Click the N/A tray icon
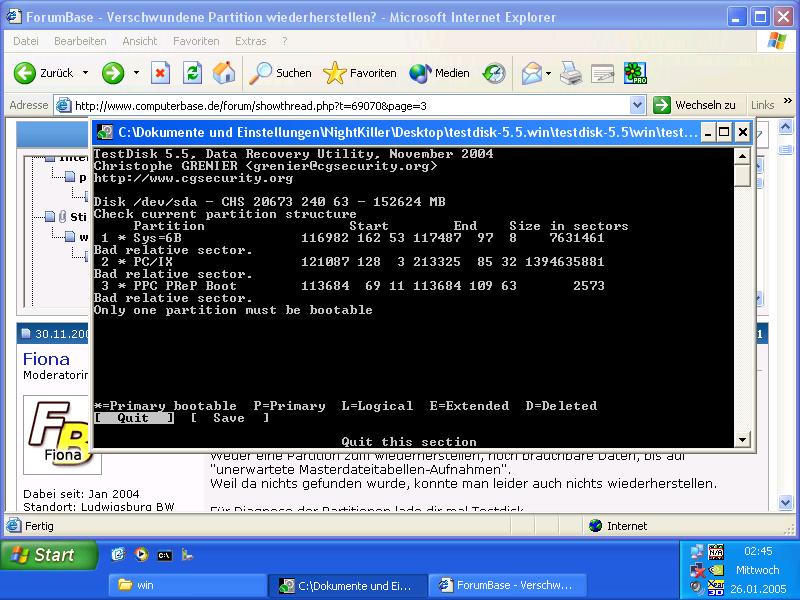Image resolution: width=800 pixels, height=600 pixels. (x=716, y=552)
